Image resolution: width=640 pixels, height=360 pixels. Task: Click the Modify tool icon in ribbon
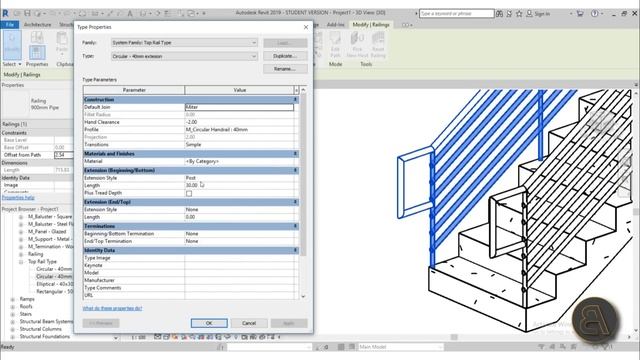click(x=12, y=45)
